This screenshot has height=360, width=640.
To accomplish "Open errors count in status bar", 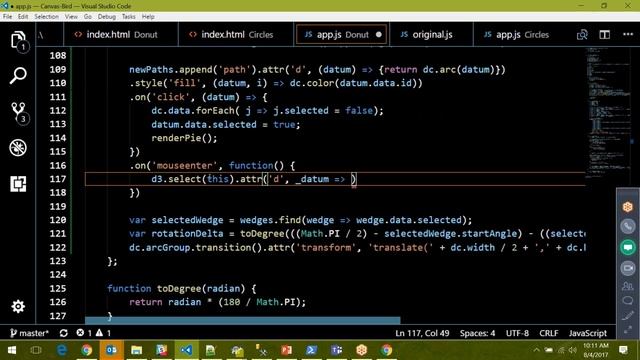I will tap(84, 333).
